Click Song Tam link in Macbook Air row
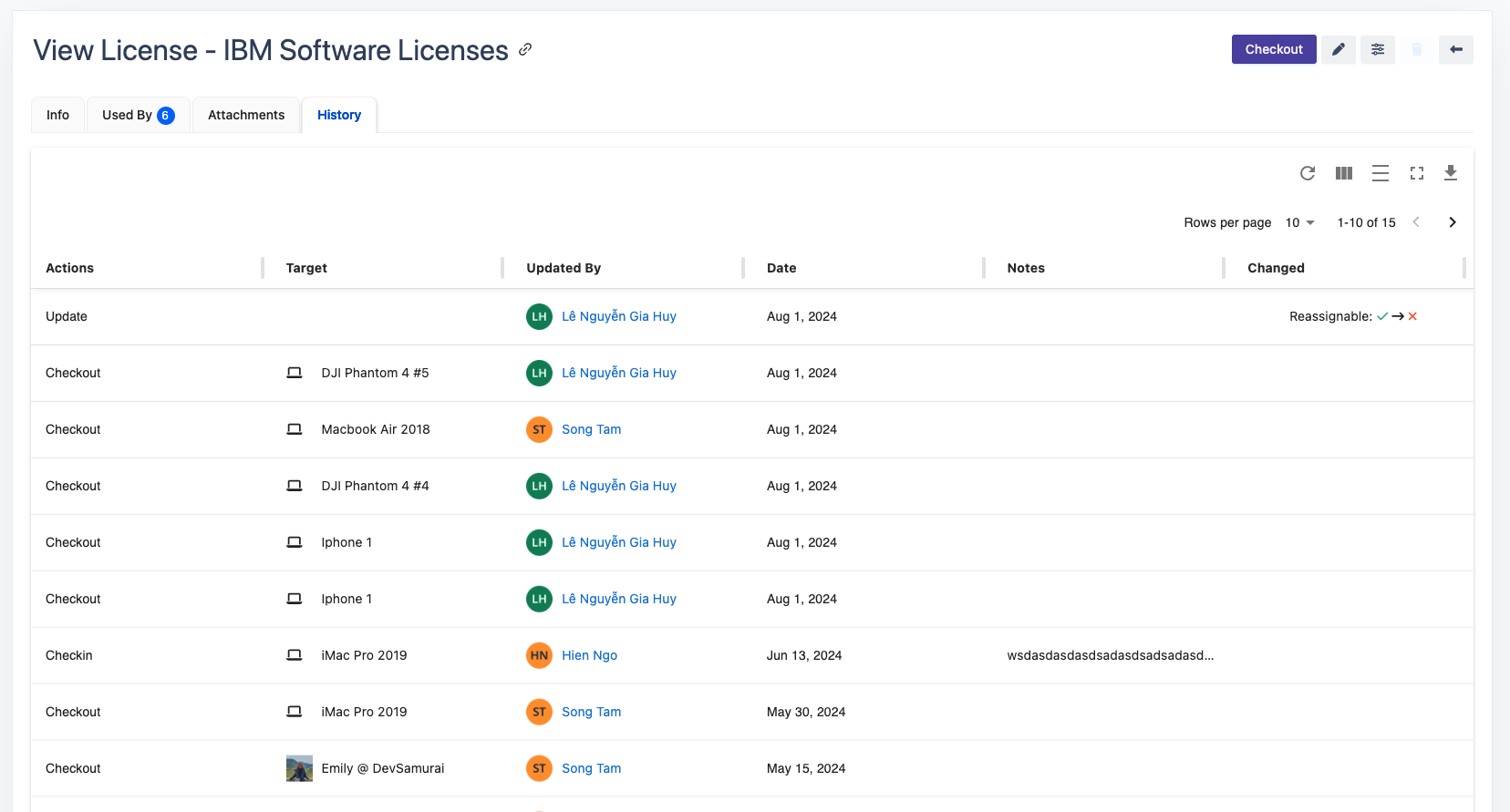The width and height of the screenshot is (1510, 812). (591, 429)
